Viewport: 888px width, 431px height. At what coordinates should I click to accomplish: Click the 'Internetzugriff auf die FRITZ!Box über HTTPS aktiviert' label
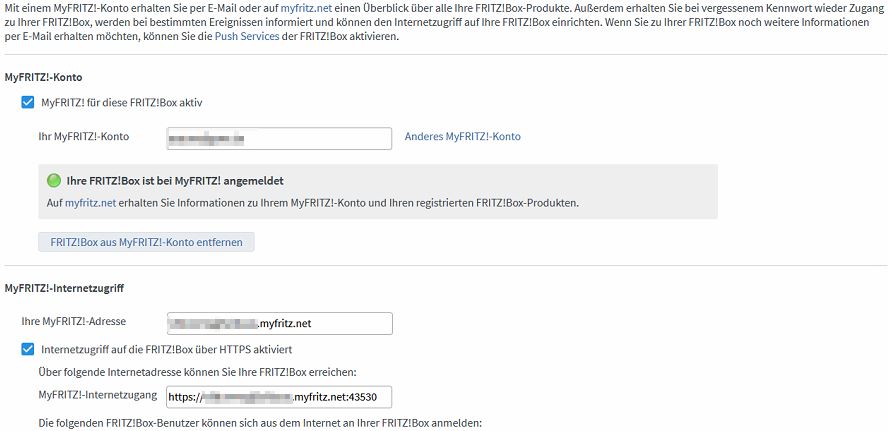click(x=166, y=349)
